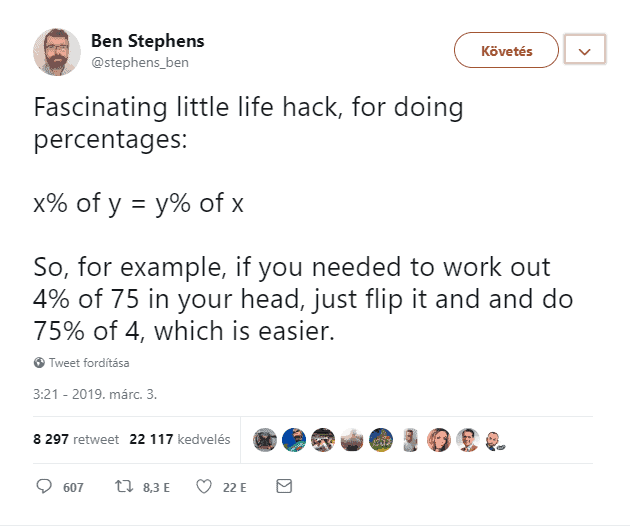Click the 22 E like count

[x=235, y=487]
